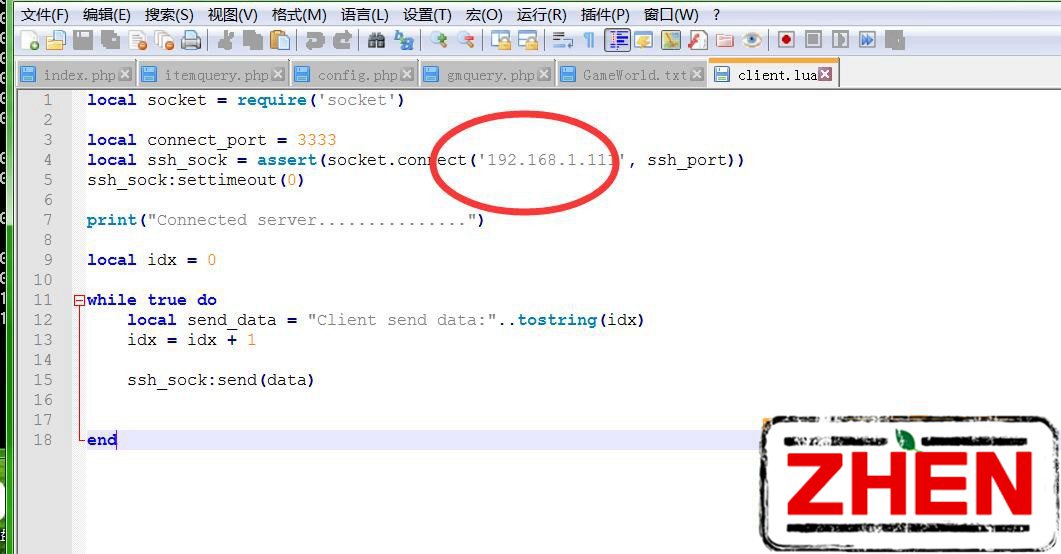1061x554 pixels.
Task: Toggle Show All Characters pilcrow icon
Action: click(x=589, y=40)
